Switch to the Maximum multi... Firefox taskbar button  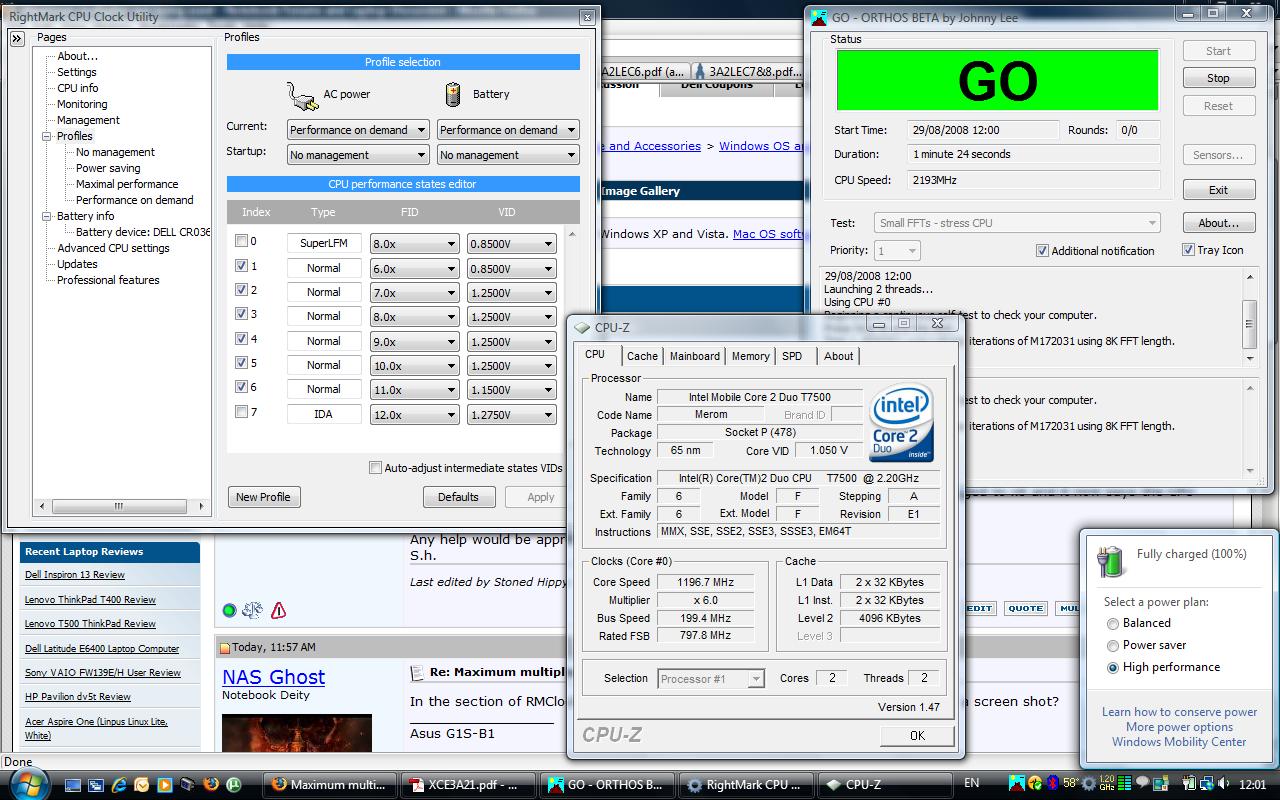pos(329,785)
